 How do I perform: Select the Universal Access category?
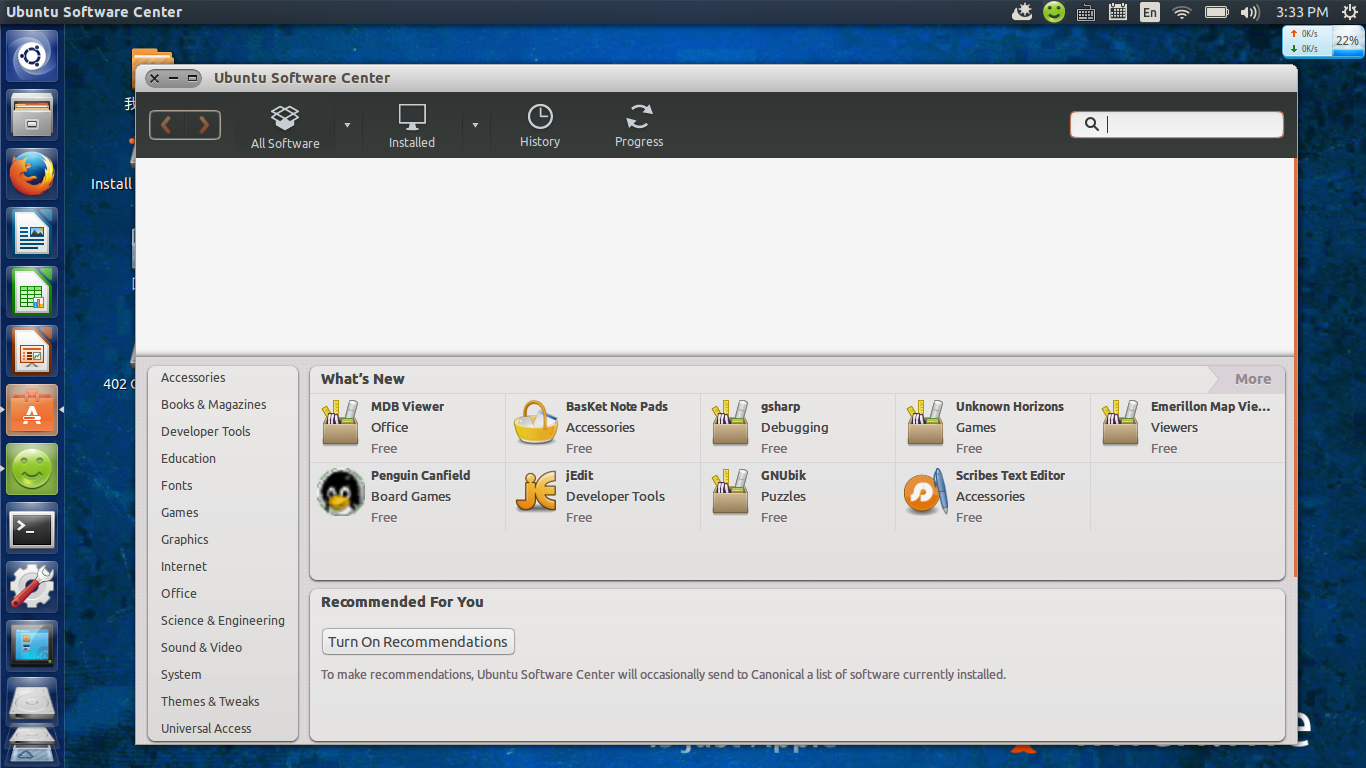click(x=206, y=729)
